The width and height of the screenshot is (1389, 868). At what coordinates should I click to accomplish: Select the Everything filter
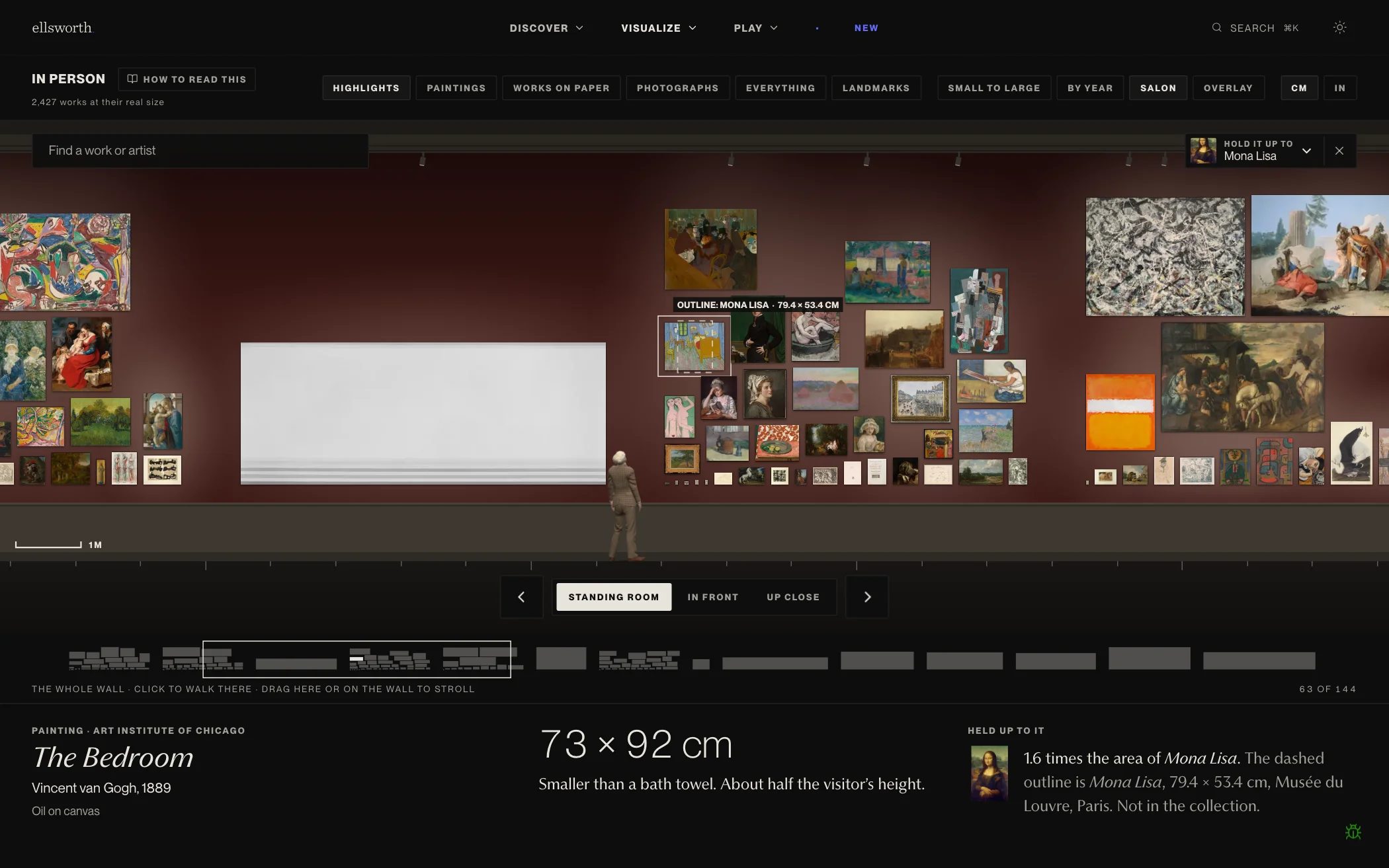point(780,88)
